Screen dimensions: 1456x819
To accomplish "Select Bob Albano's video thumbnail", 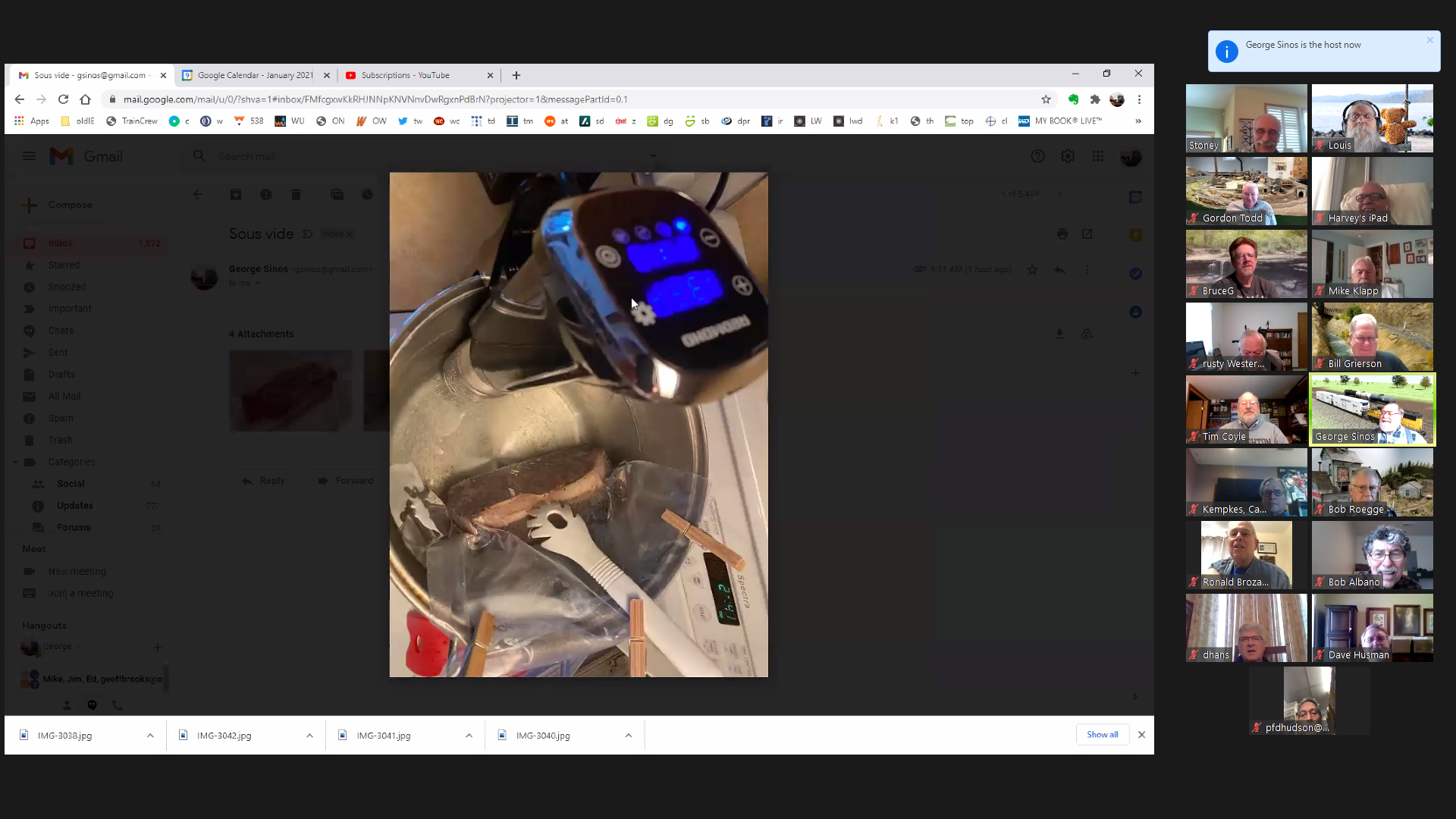I will 1372,556.
